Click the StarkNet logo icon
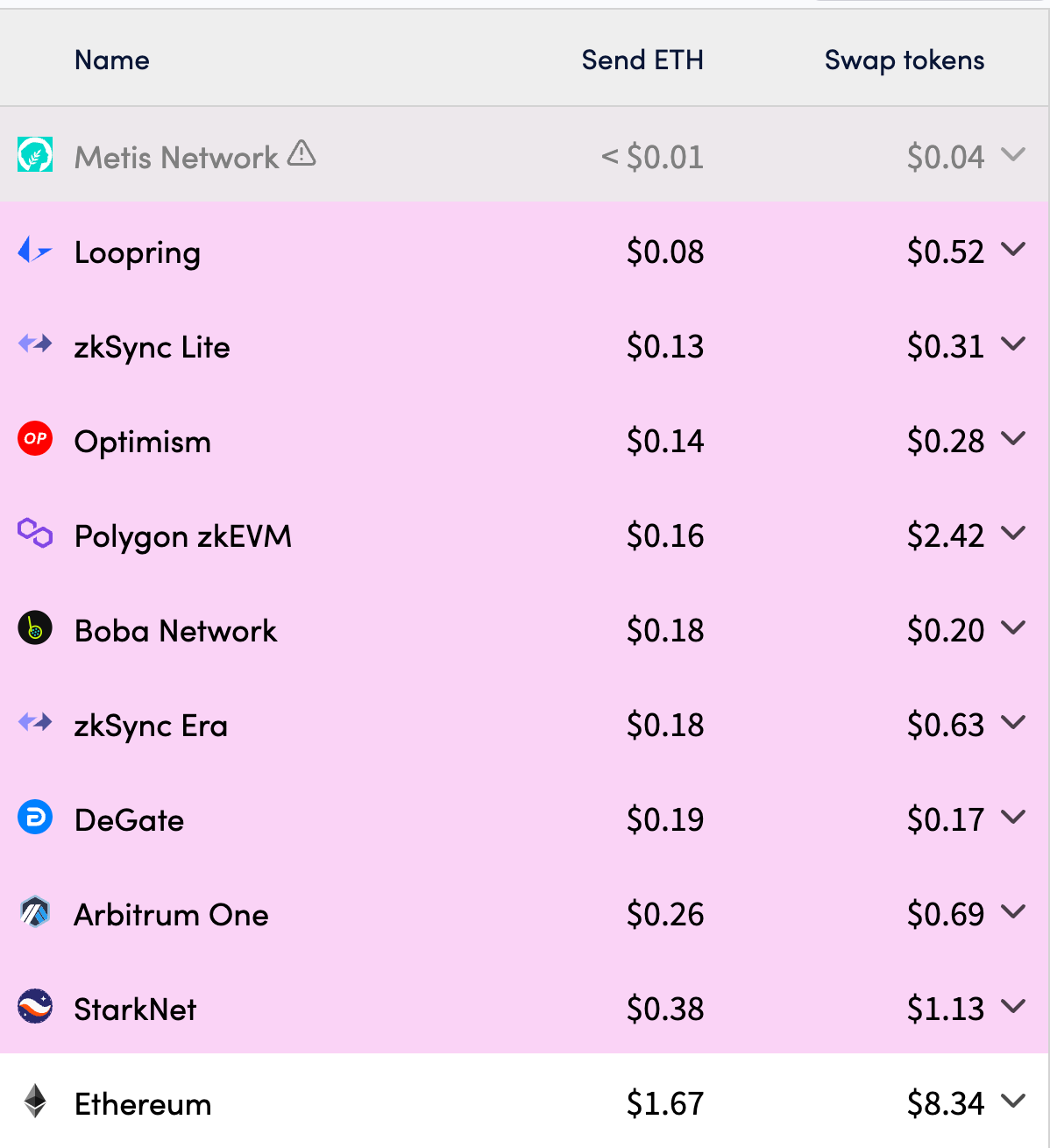This screenshot has height=1148, width=1050. click(34, 1007)
